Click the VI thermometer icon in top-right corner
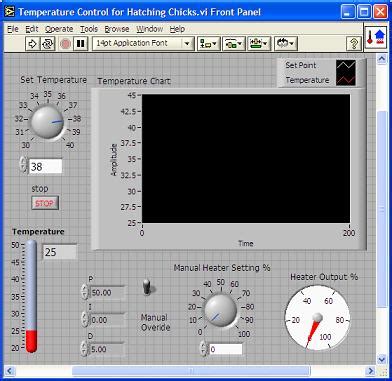 [376, 37]
